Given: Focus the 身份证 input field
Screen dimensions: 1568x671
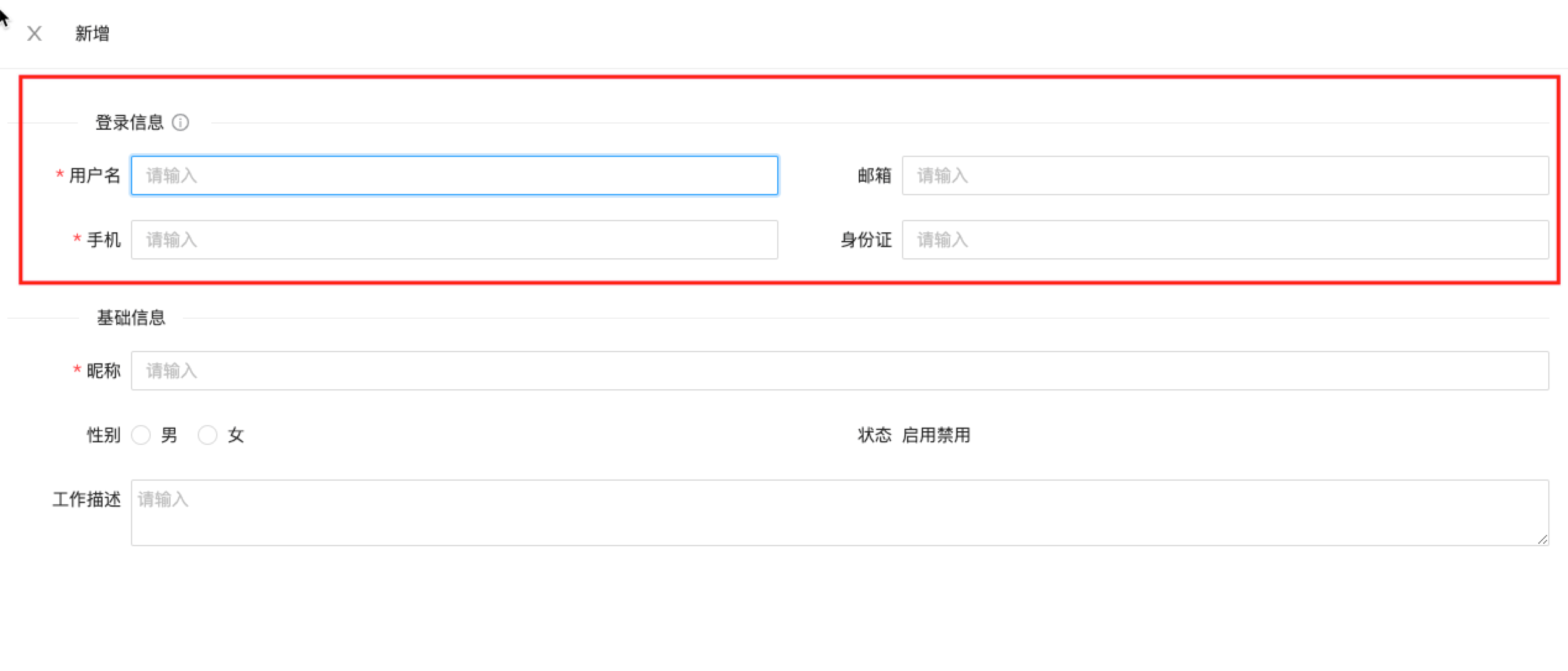Looking at the screenshot, I should point(1224,240).
